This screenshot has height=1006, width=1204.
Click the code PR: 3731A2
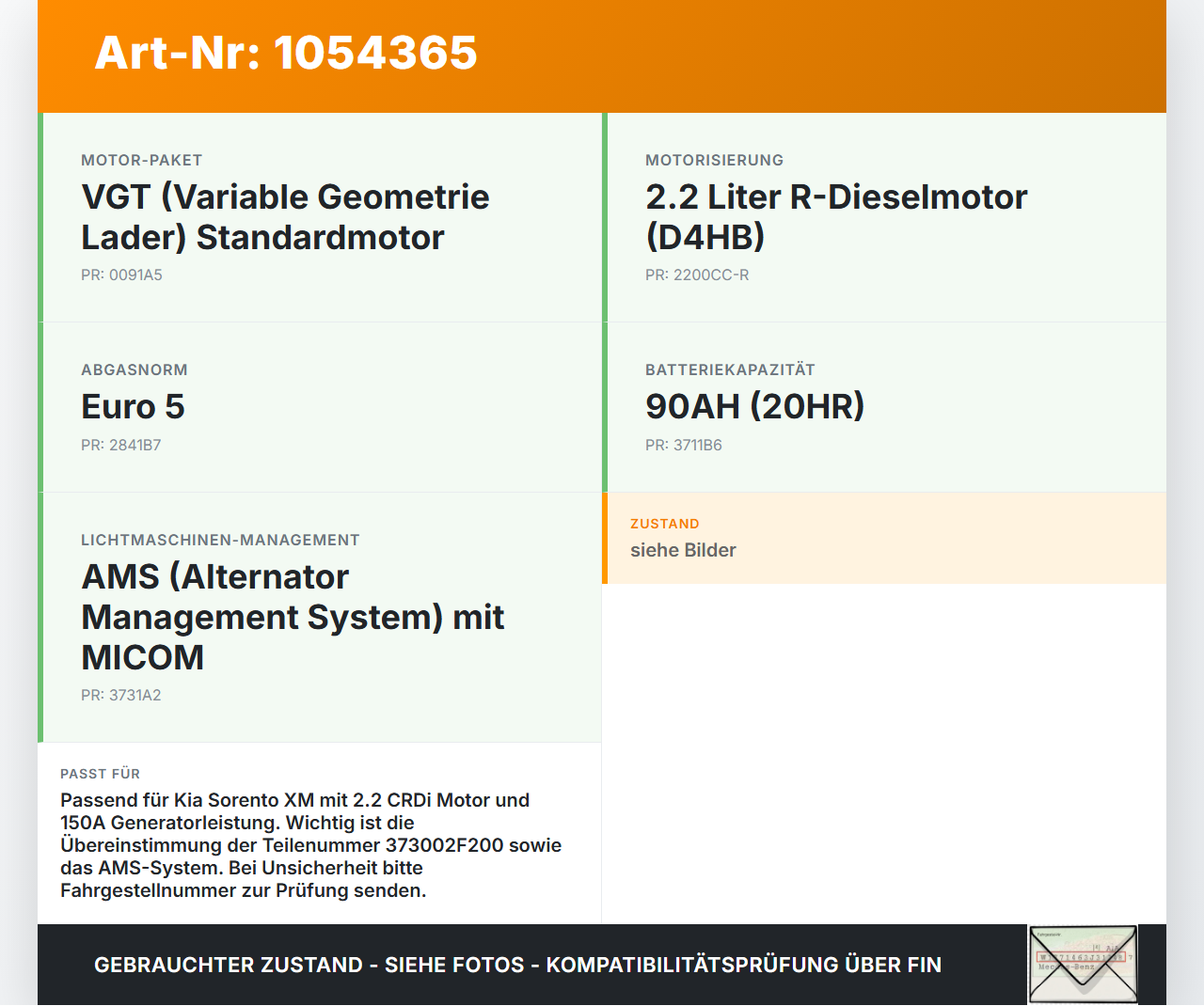121,695
